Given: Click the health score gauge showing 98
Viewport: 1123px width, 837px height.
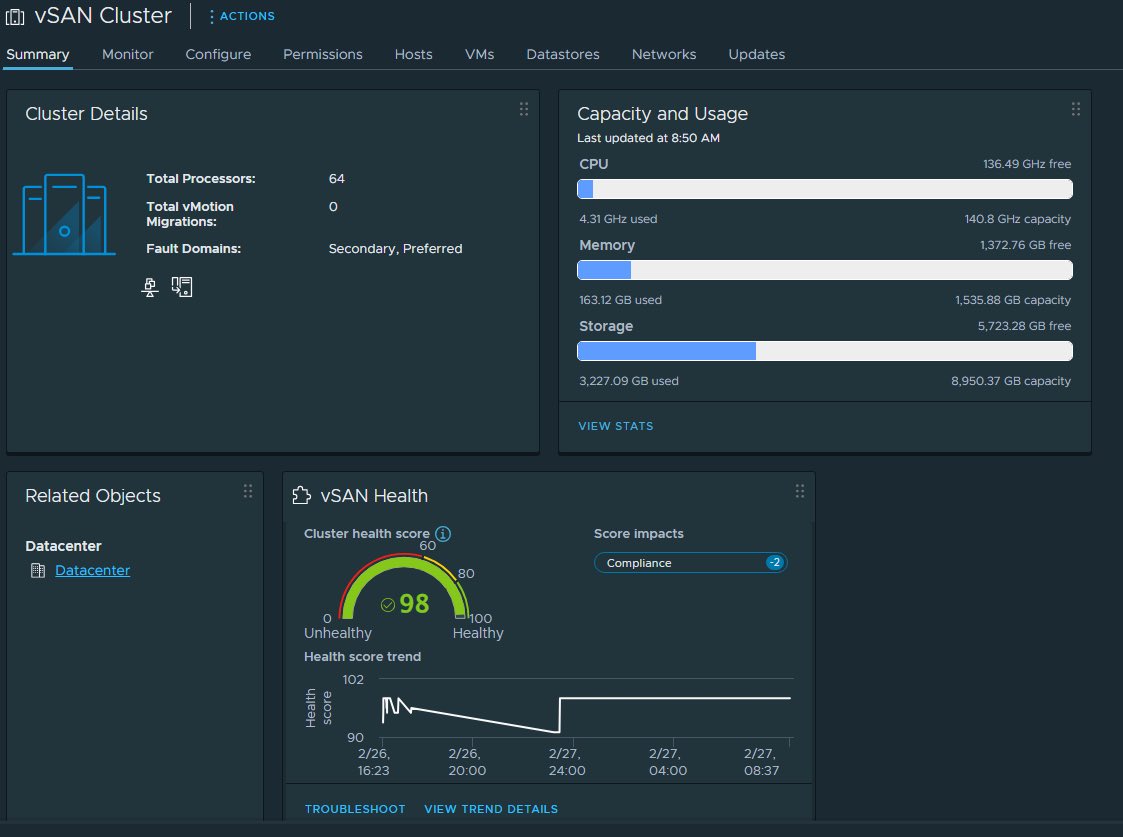Looking at the screenshot, I should tap(405, 587).
